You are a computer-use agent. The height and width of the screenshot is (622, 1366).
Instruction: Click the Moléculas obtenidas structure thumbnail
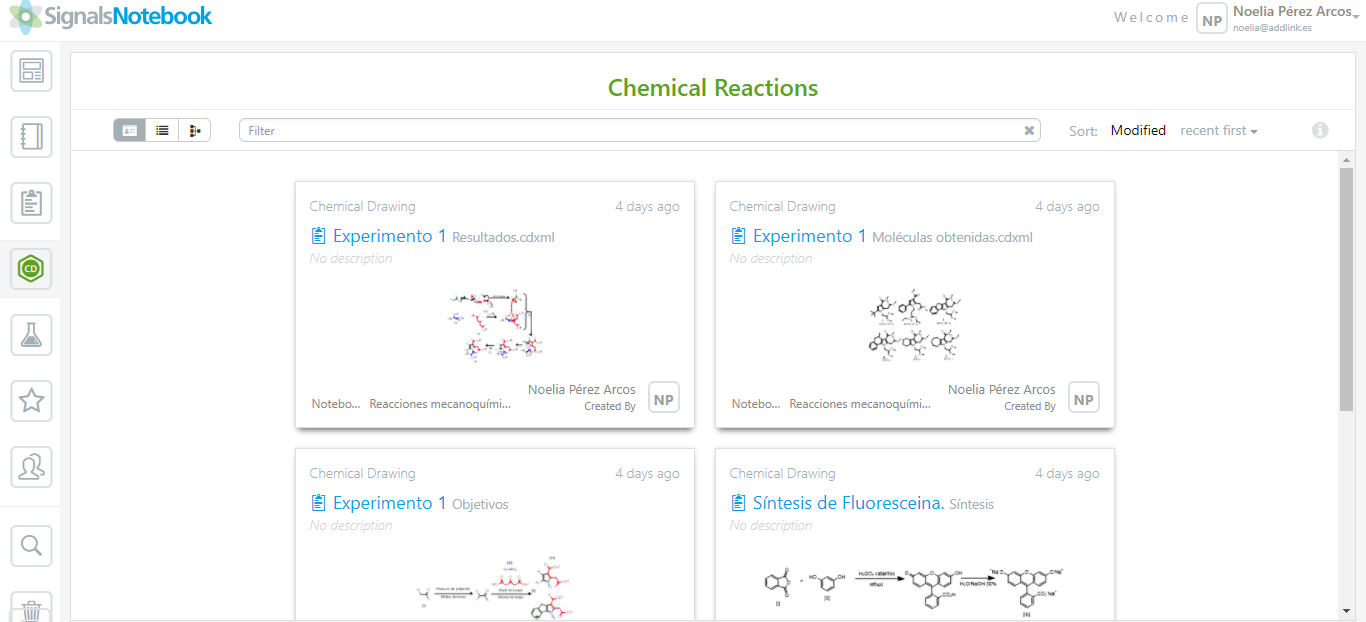(914, 325)
